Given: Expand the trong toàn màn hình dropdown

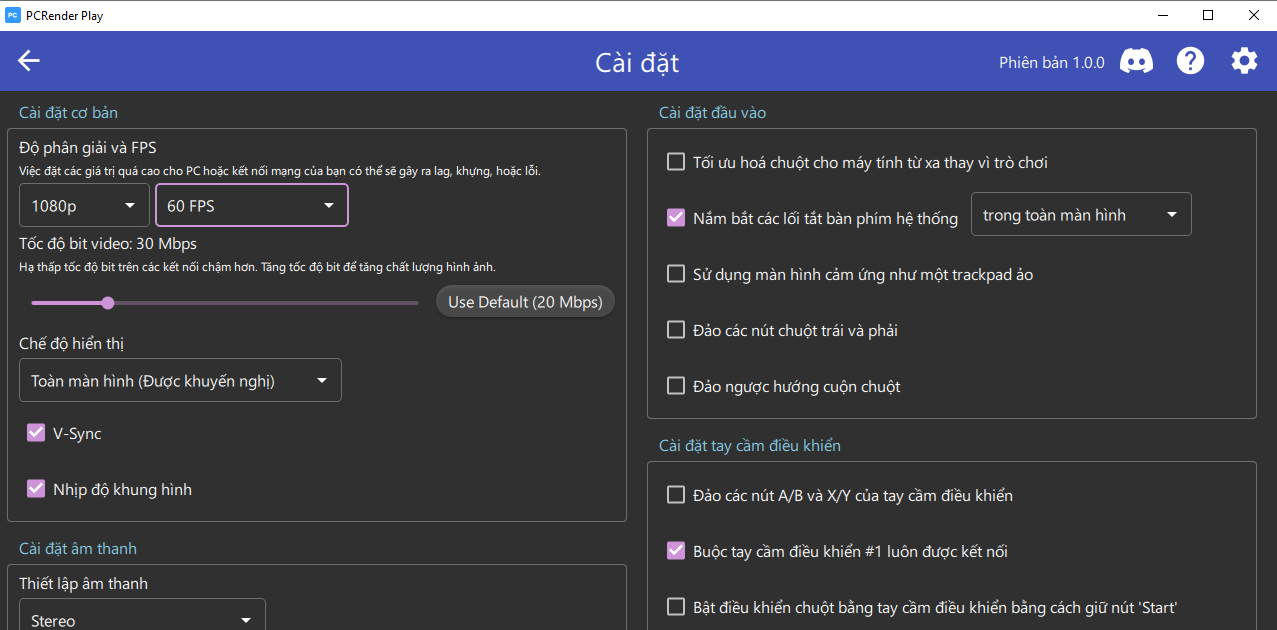Looking at the screenshot, I should point(1080,214).
